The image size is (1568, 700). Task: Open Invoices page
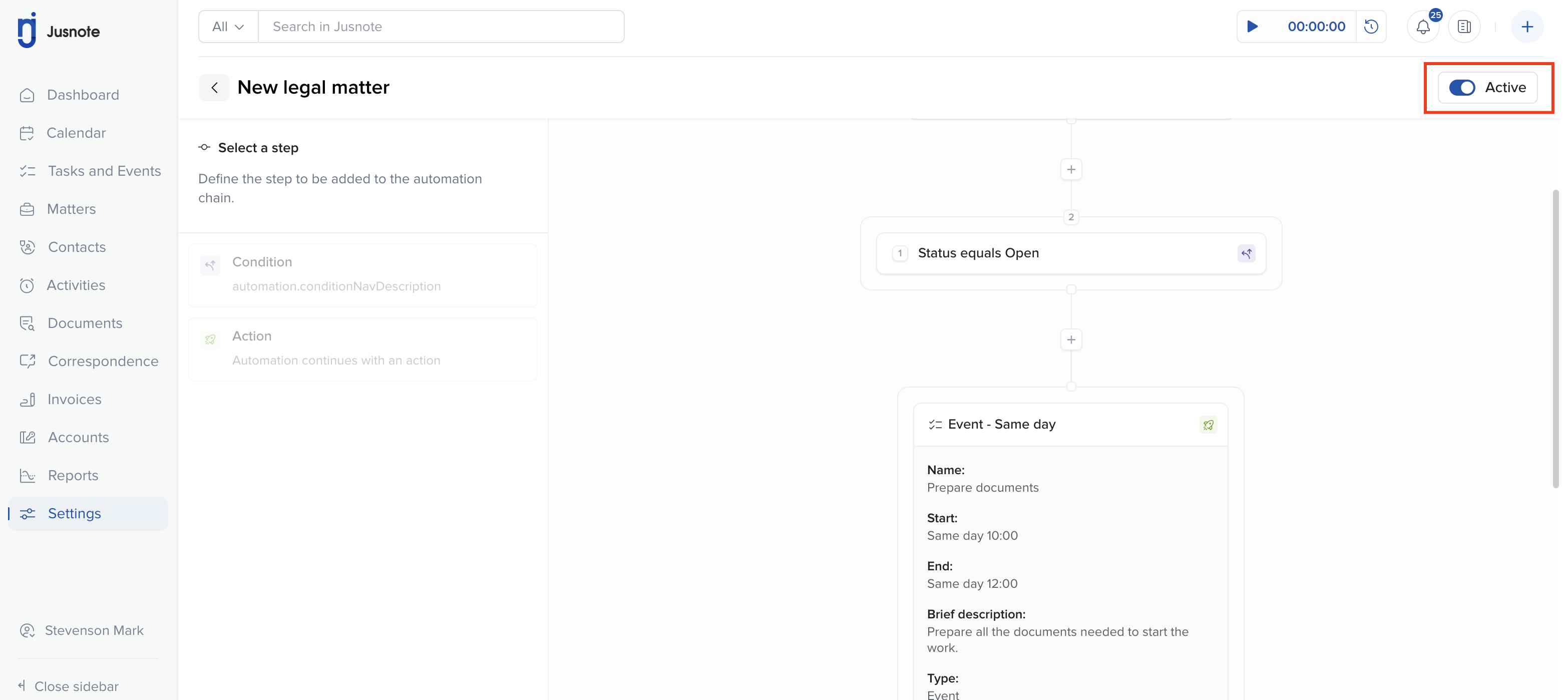click(x=74, y=399)
